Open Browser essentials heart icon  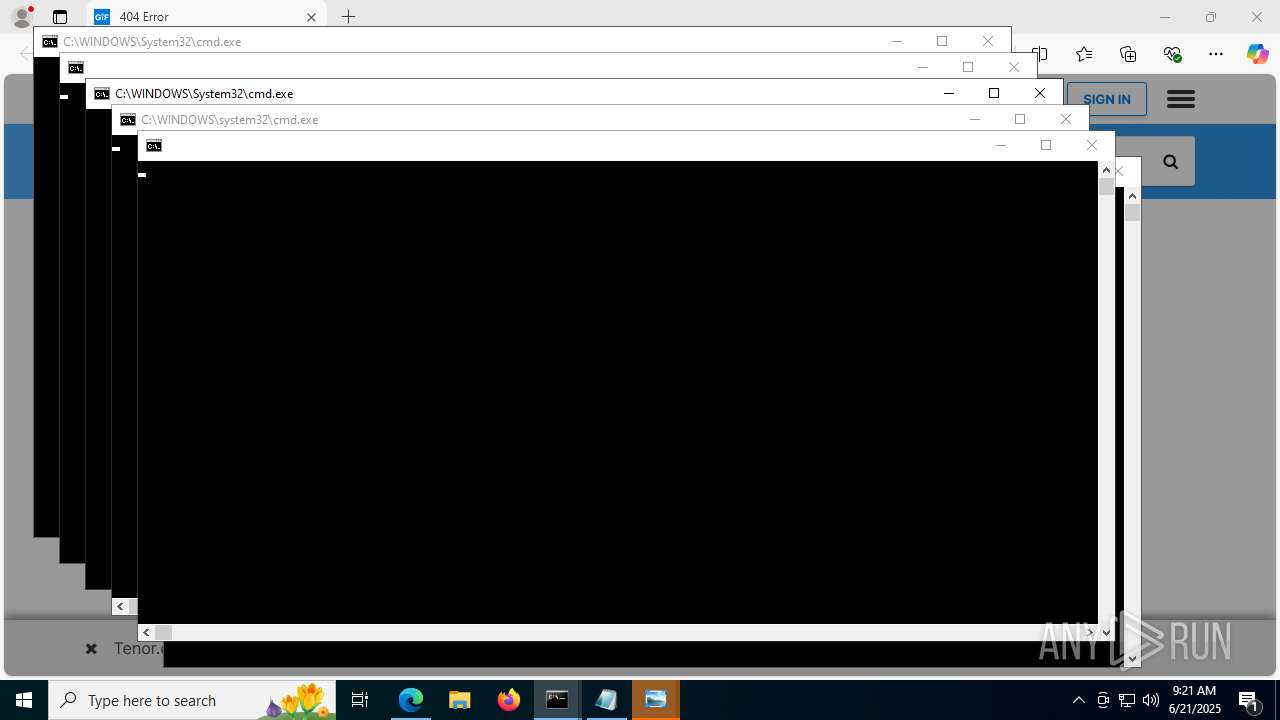point(1172,54)
